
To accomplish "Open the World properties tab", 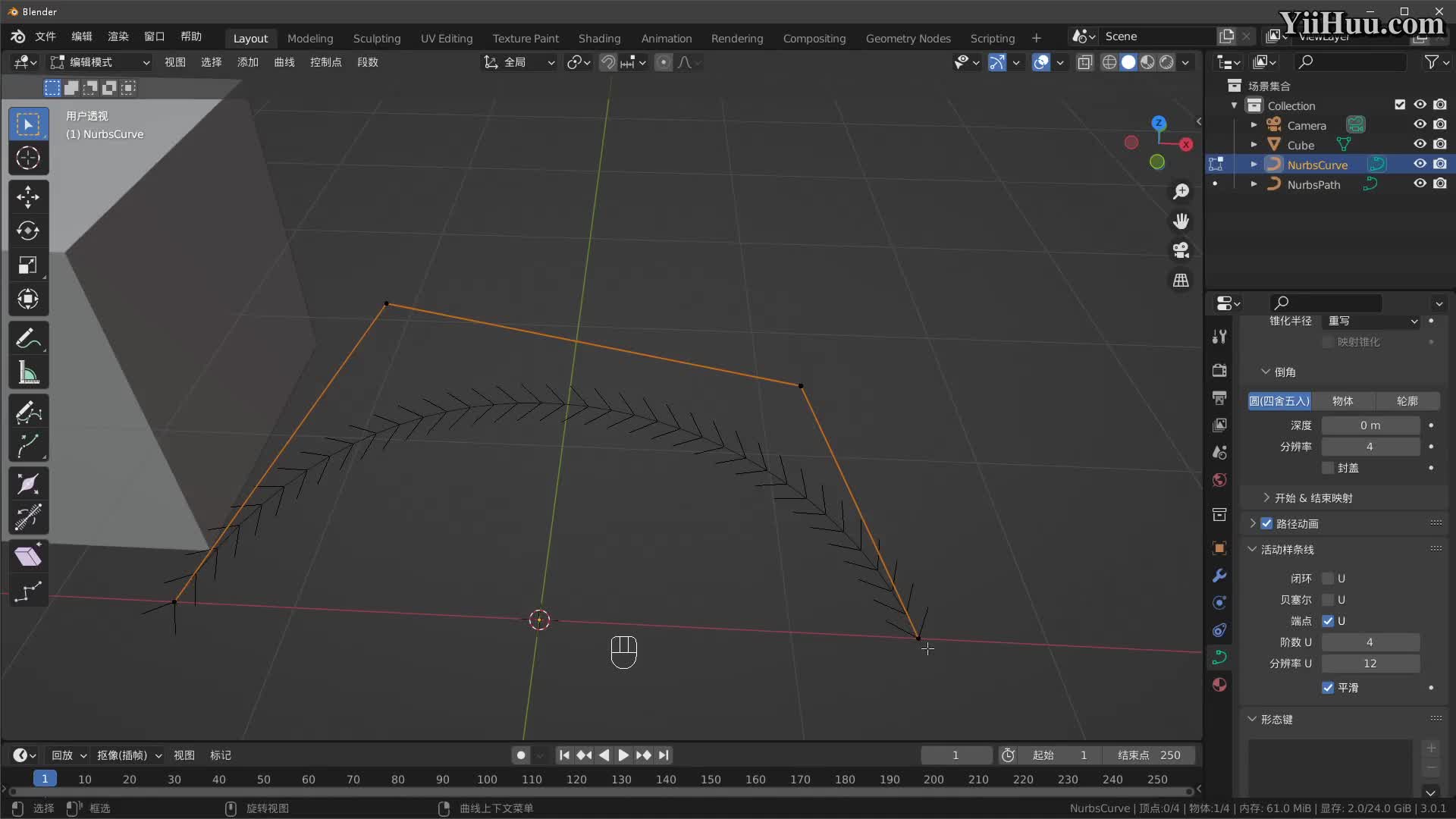I will [x=1219, y=480].
